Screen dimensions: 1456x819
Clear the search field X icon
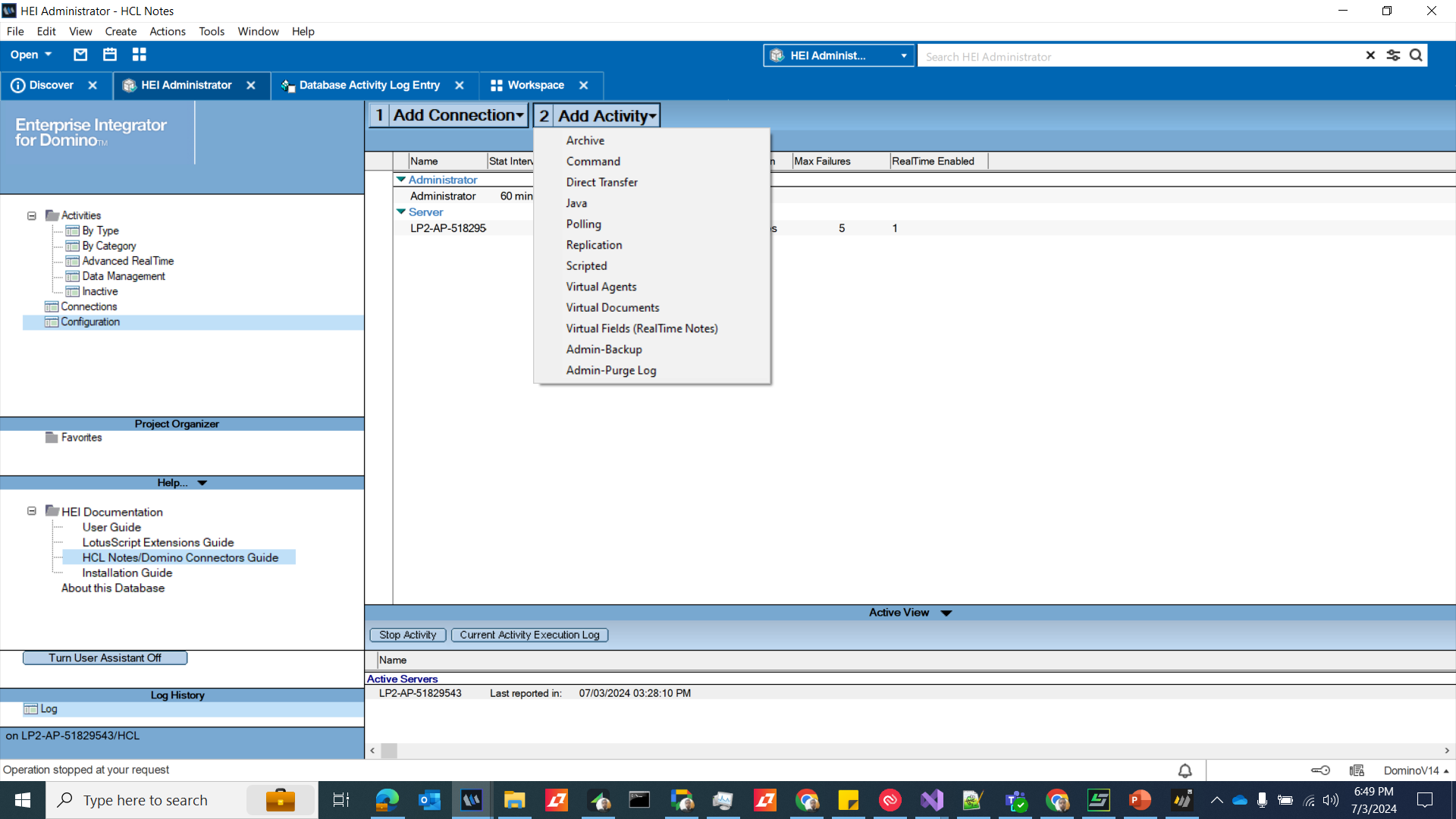click(1370, 55)
